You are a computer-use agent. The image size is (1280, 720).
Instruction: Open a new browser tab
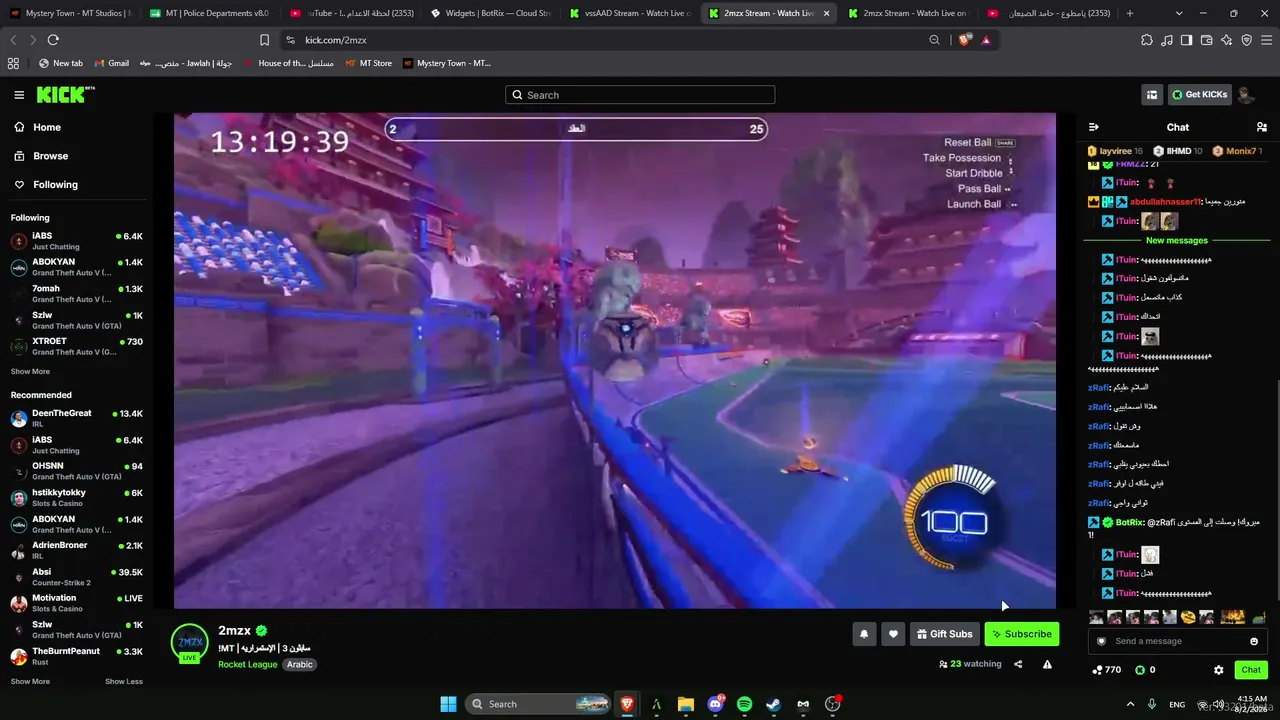click(x=1130, y=13)
